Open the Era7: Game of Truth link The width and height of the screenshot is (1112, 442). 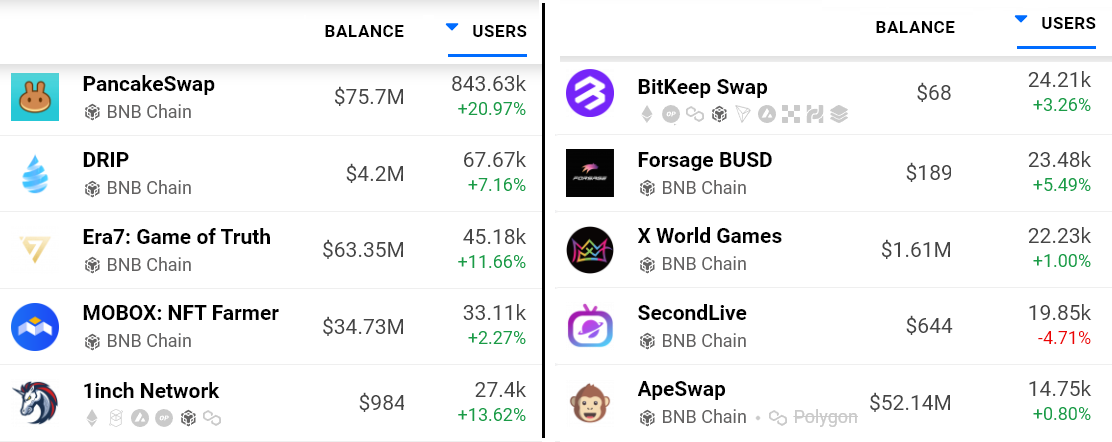pyautogui.click(x=177, y=237)
